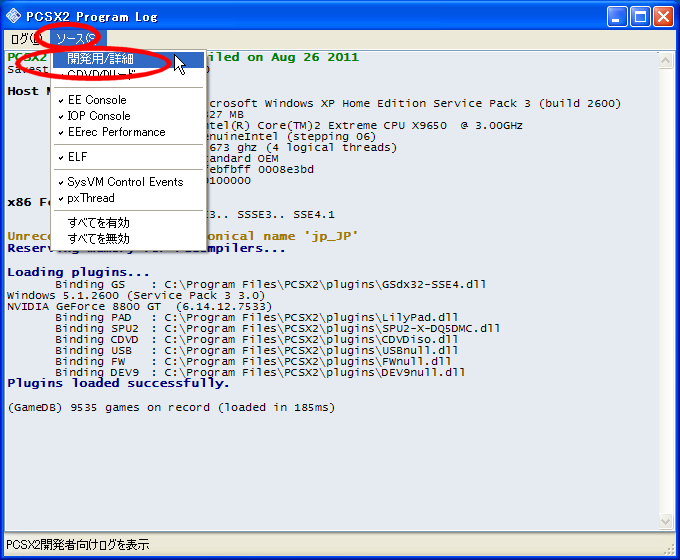Toggle the pxThread log source
This screenshot has height=560, width=680.
point(128,198)
